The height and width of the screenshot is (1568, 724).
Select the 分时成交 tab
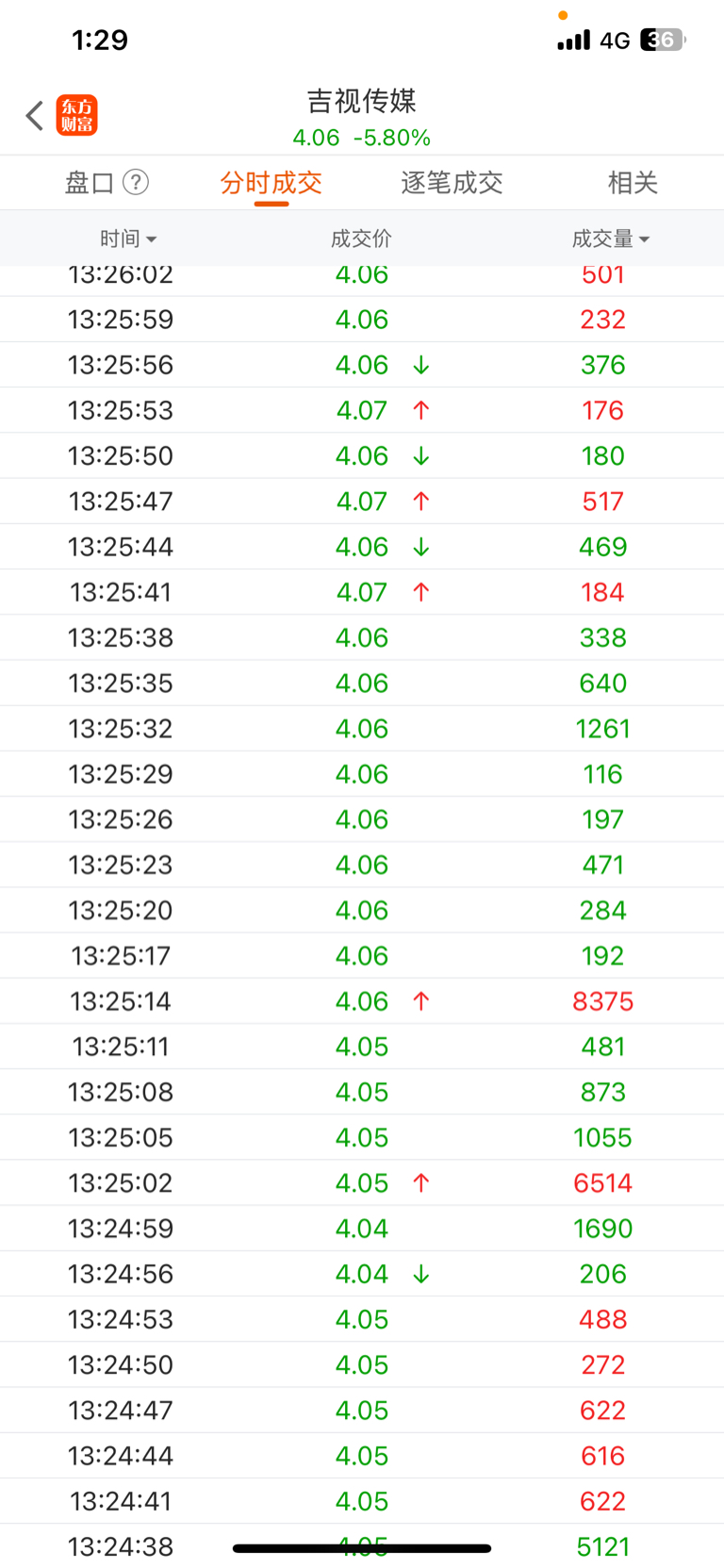tap(271, 182)
